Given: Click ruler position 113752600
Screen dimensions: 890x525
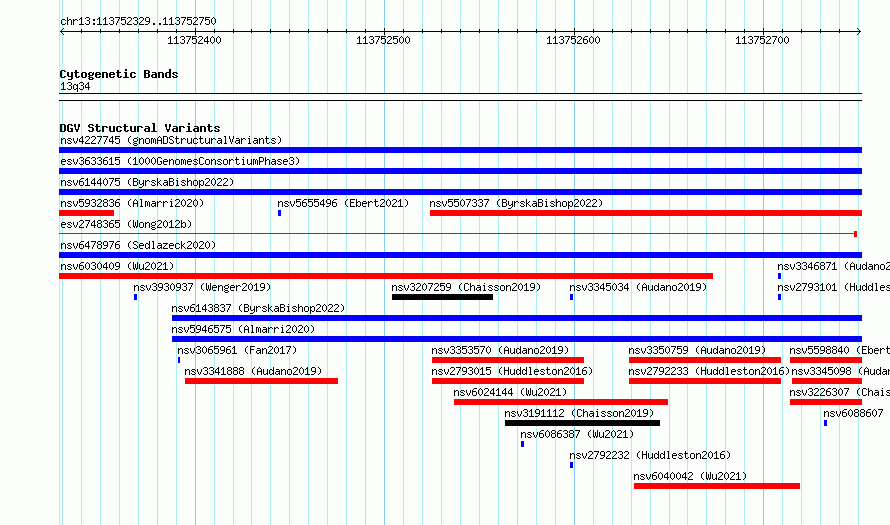Looking at the screenshot, I should point(573,40).
